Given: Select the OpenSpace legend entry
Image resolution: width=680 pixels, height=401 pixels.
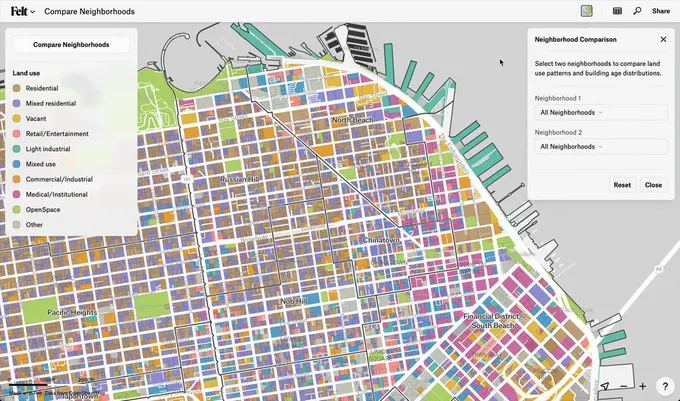Looking at the screenshot, I should coord(36,209).
